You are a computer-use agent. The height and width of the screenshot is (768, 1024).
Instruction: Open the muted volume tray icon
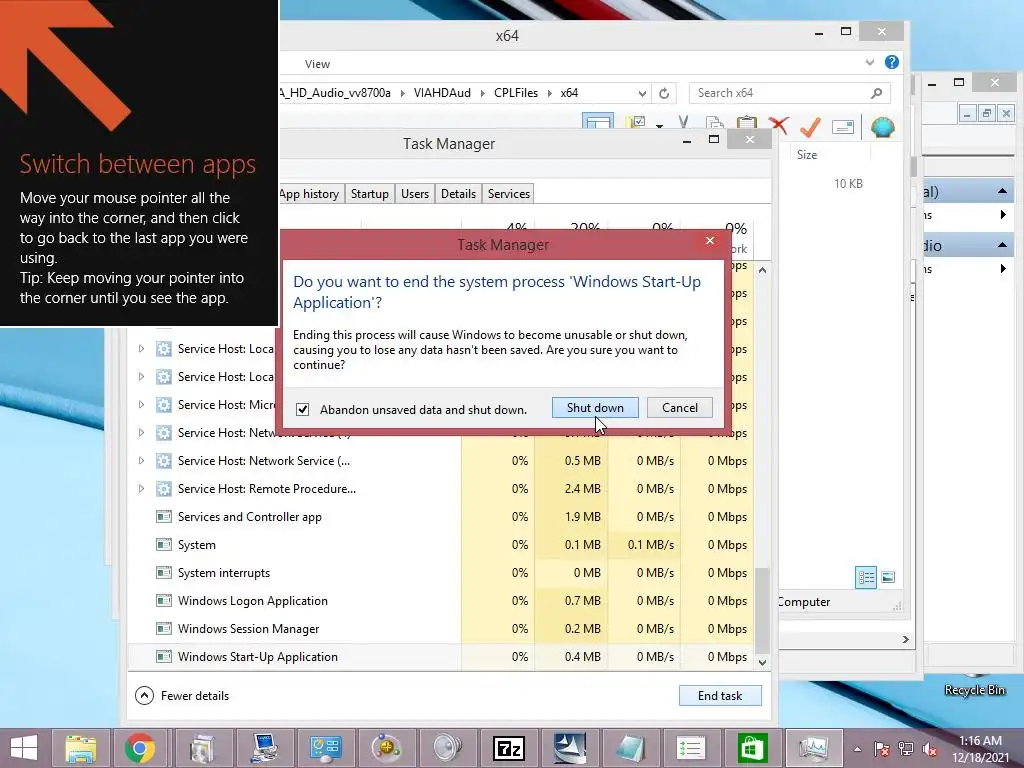(929, 749)
